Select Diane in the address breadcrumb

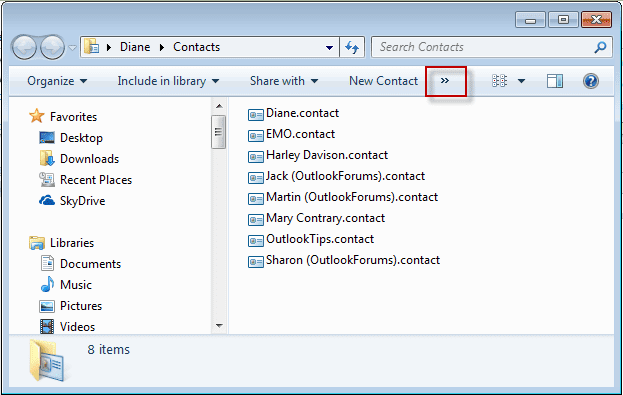[x=135, y=47]
